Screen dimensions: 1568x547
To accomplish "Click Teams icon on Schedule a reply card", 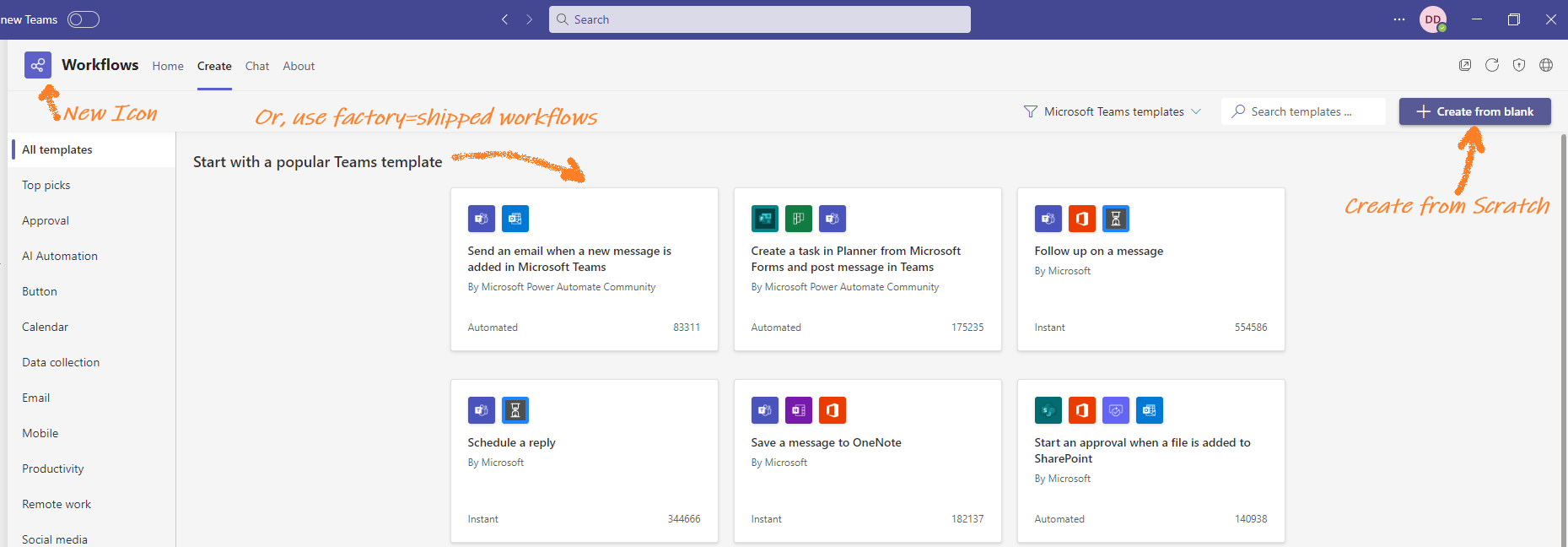I will coord(482,410).
